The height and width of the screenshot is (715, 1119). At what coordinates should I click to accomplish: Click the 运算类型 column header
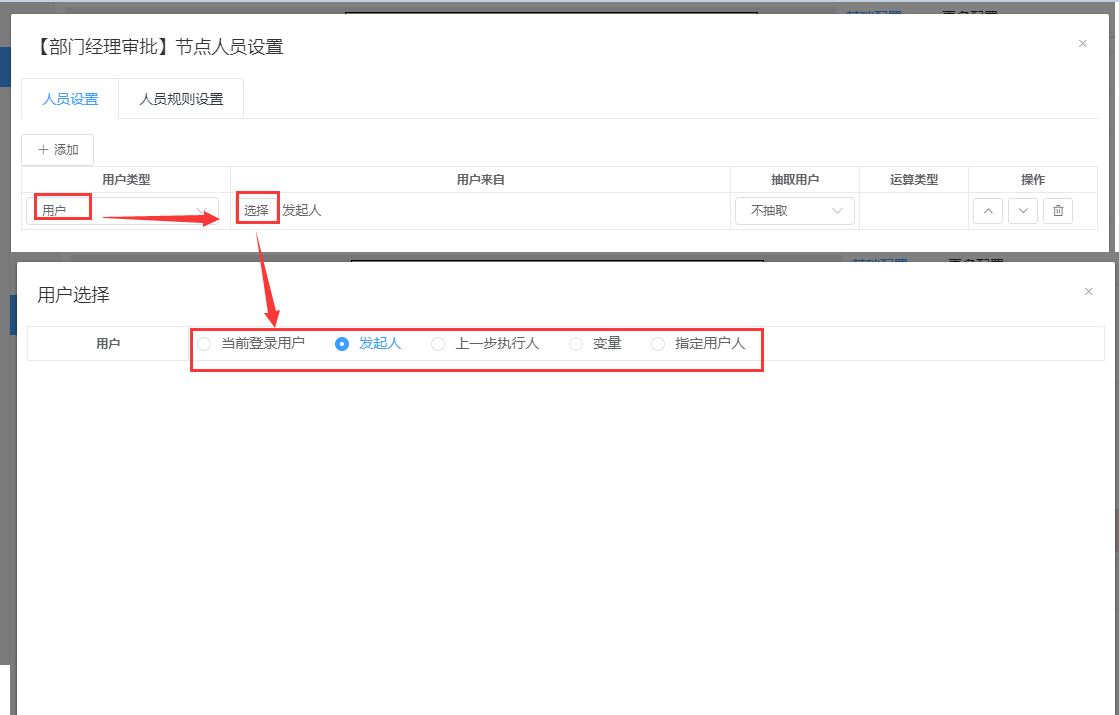[x=913, y=180]
